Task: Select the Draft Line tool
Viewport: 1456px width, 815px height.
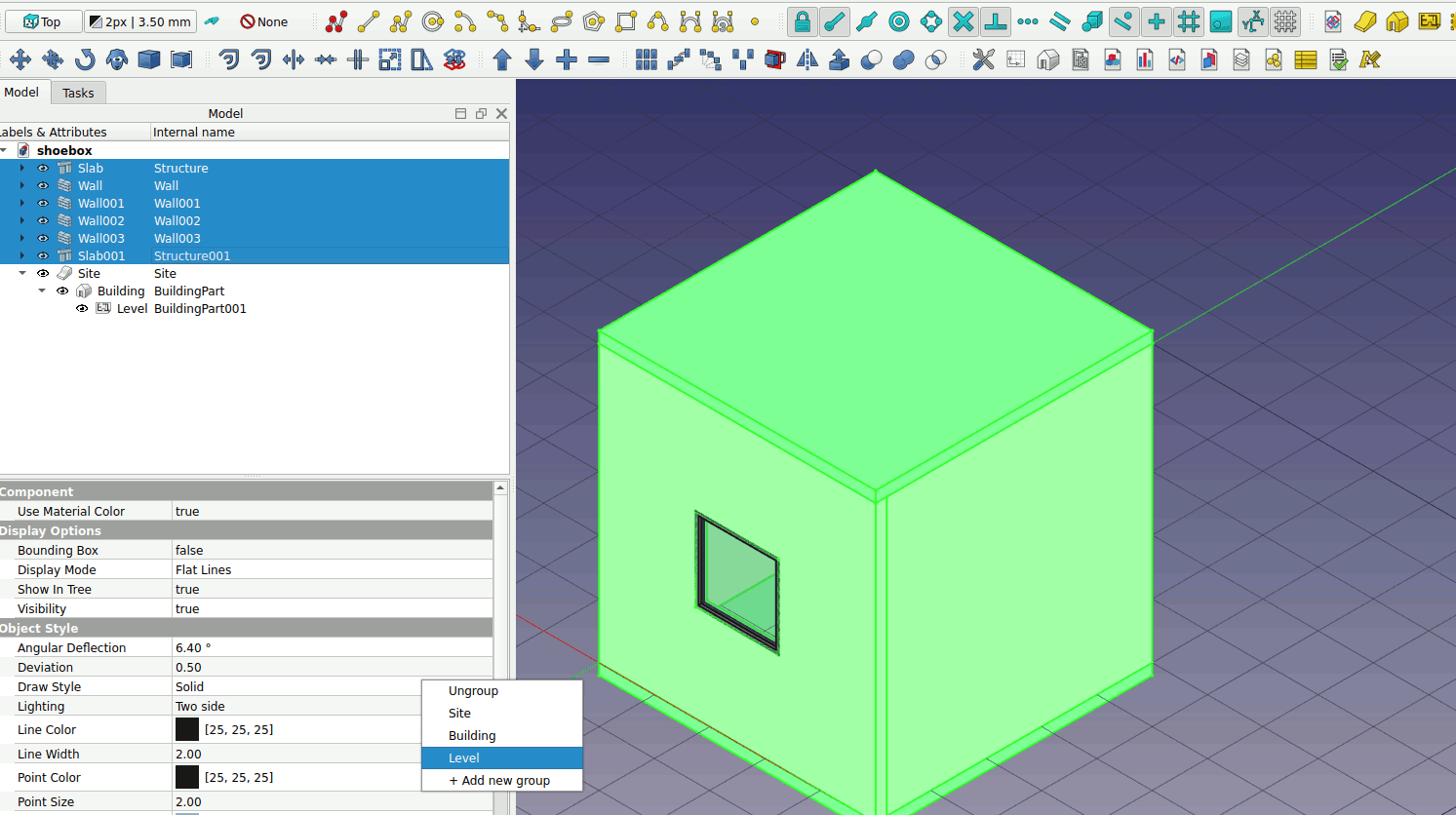Action: tap(369, 21)
